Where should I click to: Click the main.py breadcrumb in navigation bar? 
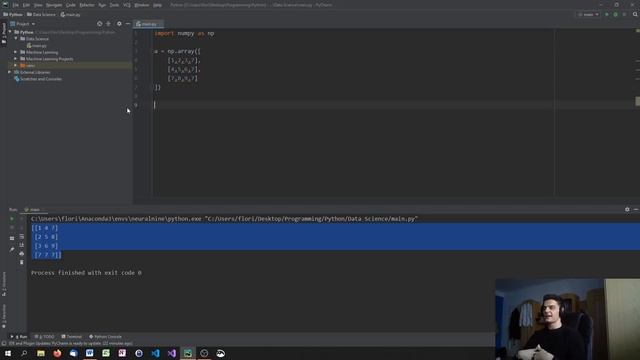point(71,15)
